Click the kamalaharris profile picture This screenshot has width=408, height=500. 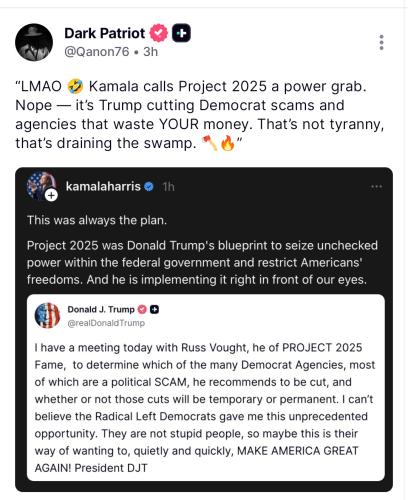[x=41, y=186]
